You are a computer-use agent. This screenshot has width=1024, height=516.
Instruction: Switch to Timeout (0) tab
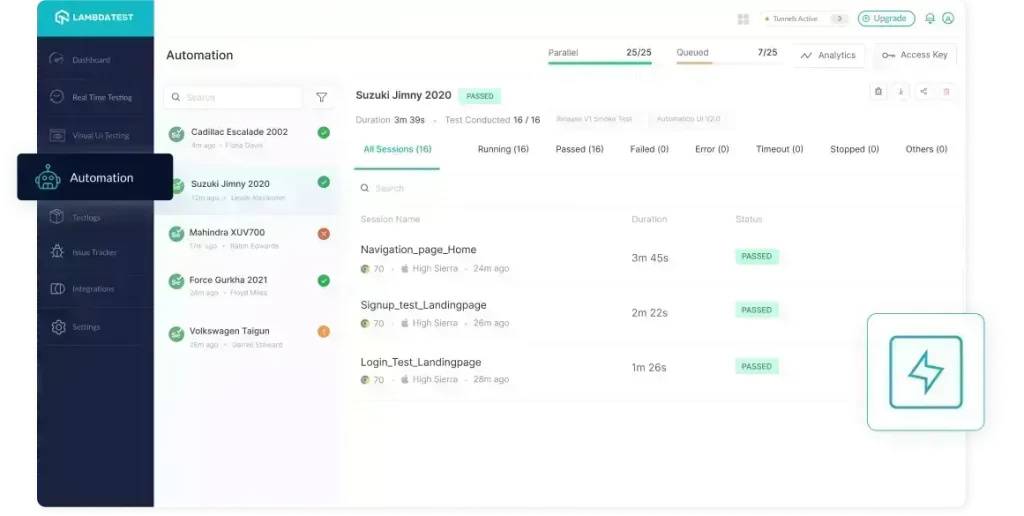[779, 150]
